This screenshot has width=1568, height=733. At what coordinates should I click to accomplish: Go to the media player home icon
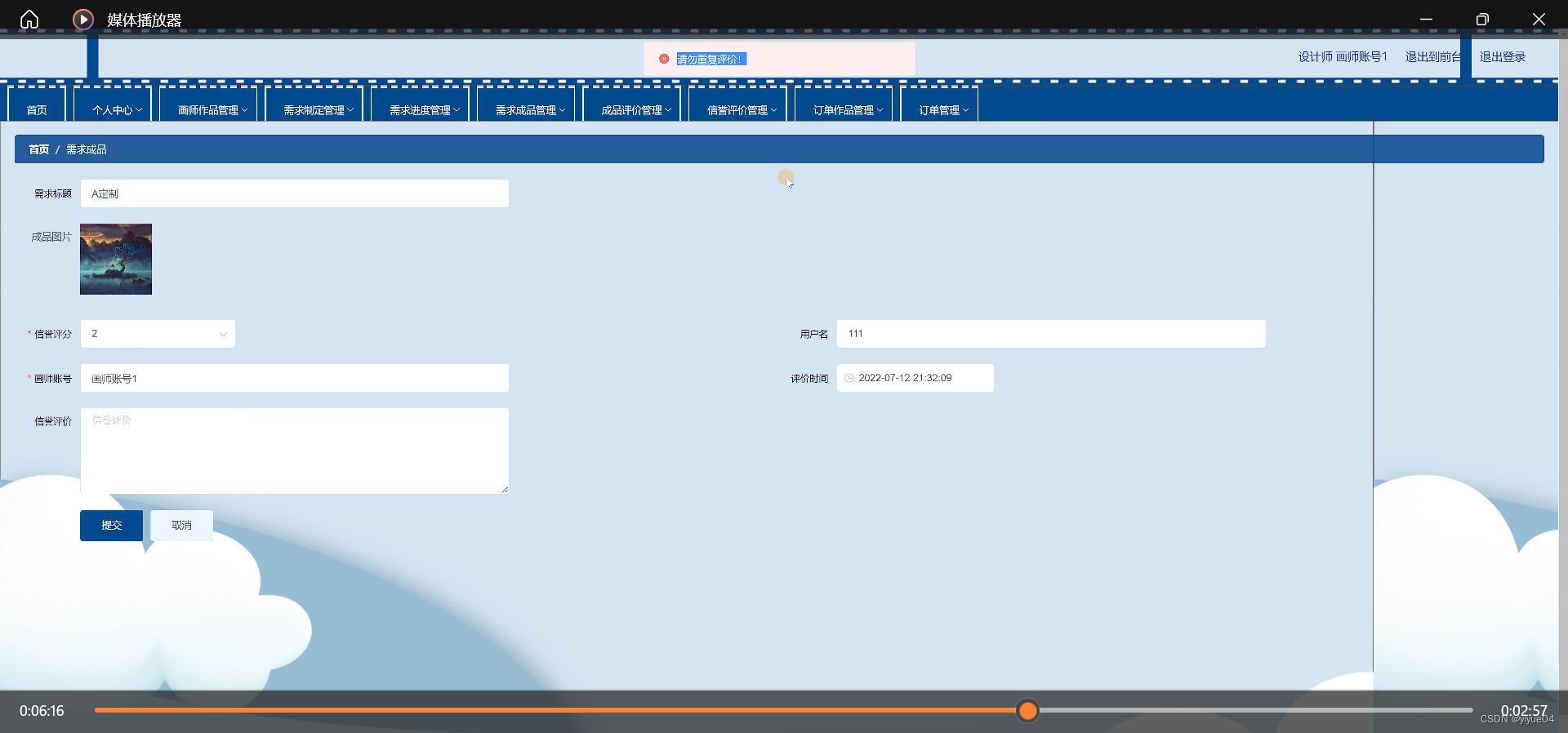pos(29,20)
